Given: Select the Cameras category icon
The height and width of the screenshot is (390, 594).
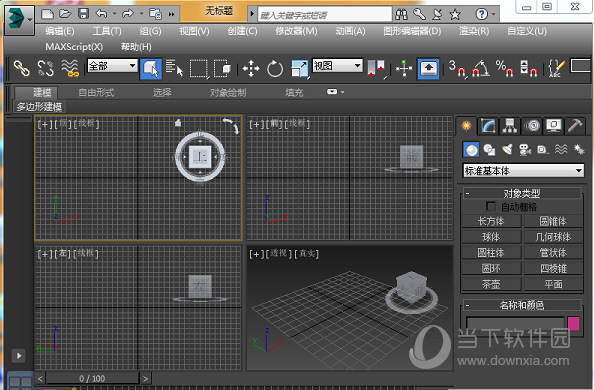Looking at the screenshot, I should pyautogui.click(x=525, y=150).
